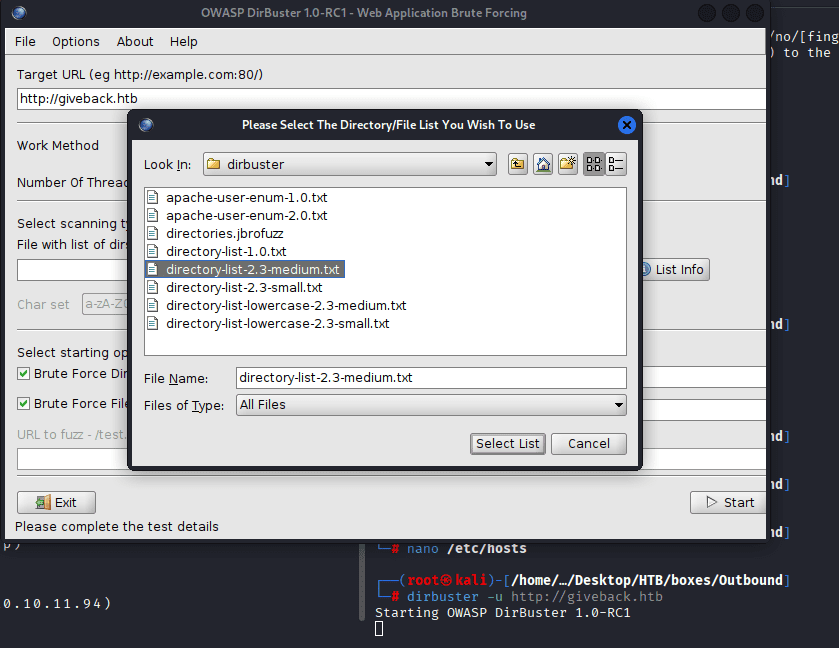Toggle the Brute Force Dirs checkbox
The image size is (839, 648).
pos(24,374)
